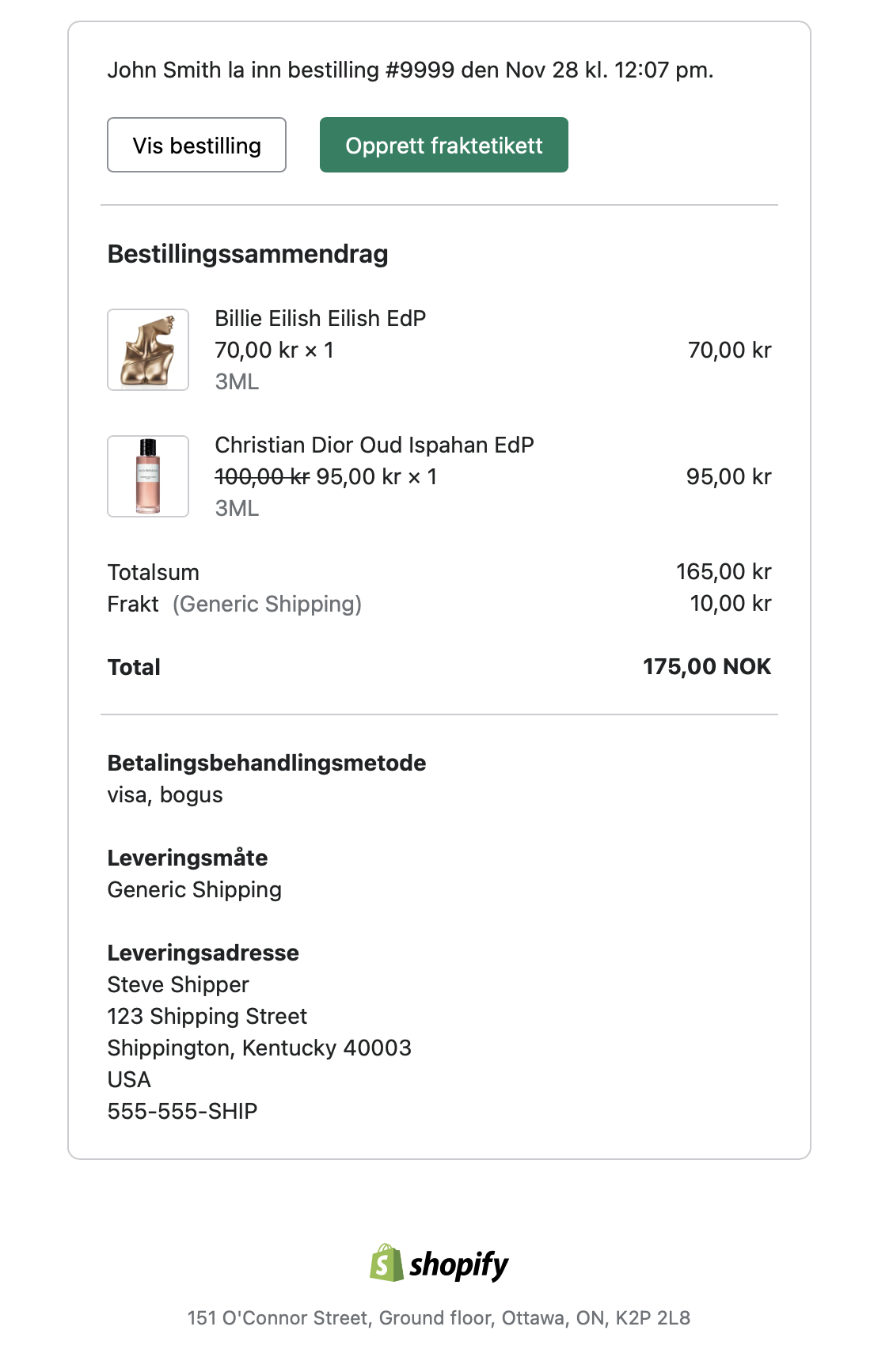Click the 175,00 NOK total amount
The height and width of the screenshot is (1372, 874).
pos(706,667)
